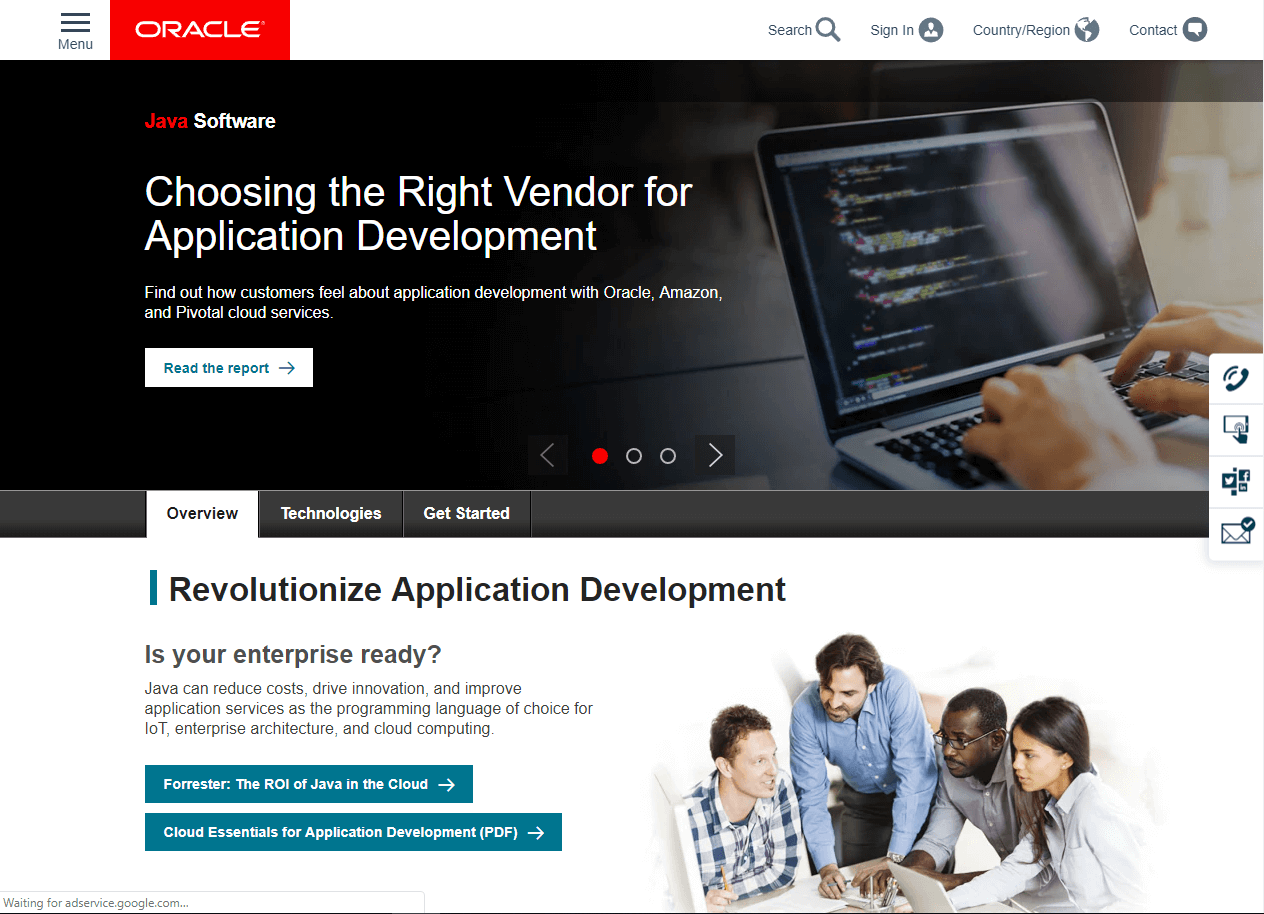Switch to the Get Started tab
This screenshot has height=914, width=1264.
tap(467, 514)
